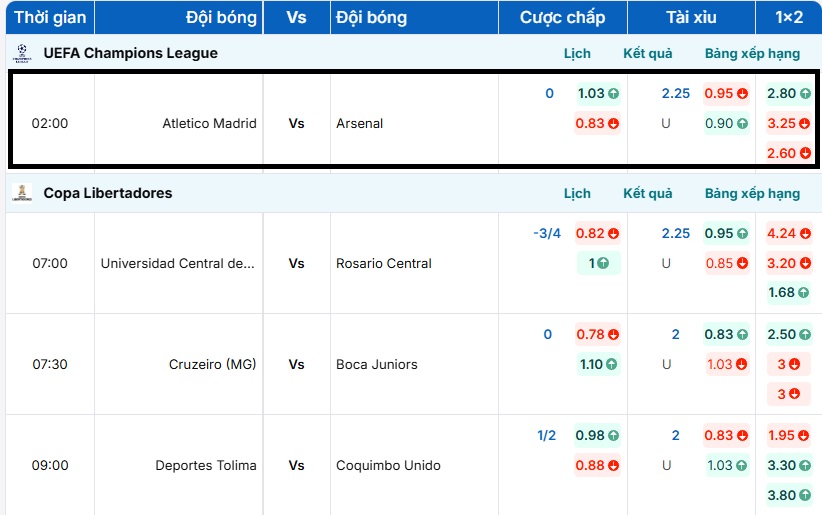This screenshot has height=515, width=822.
Task: Click the UEFA Champions League title
Action: pyautogui.click(x=131, y=53)
